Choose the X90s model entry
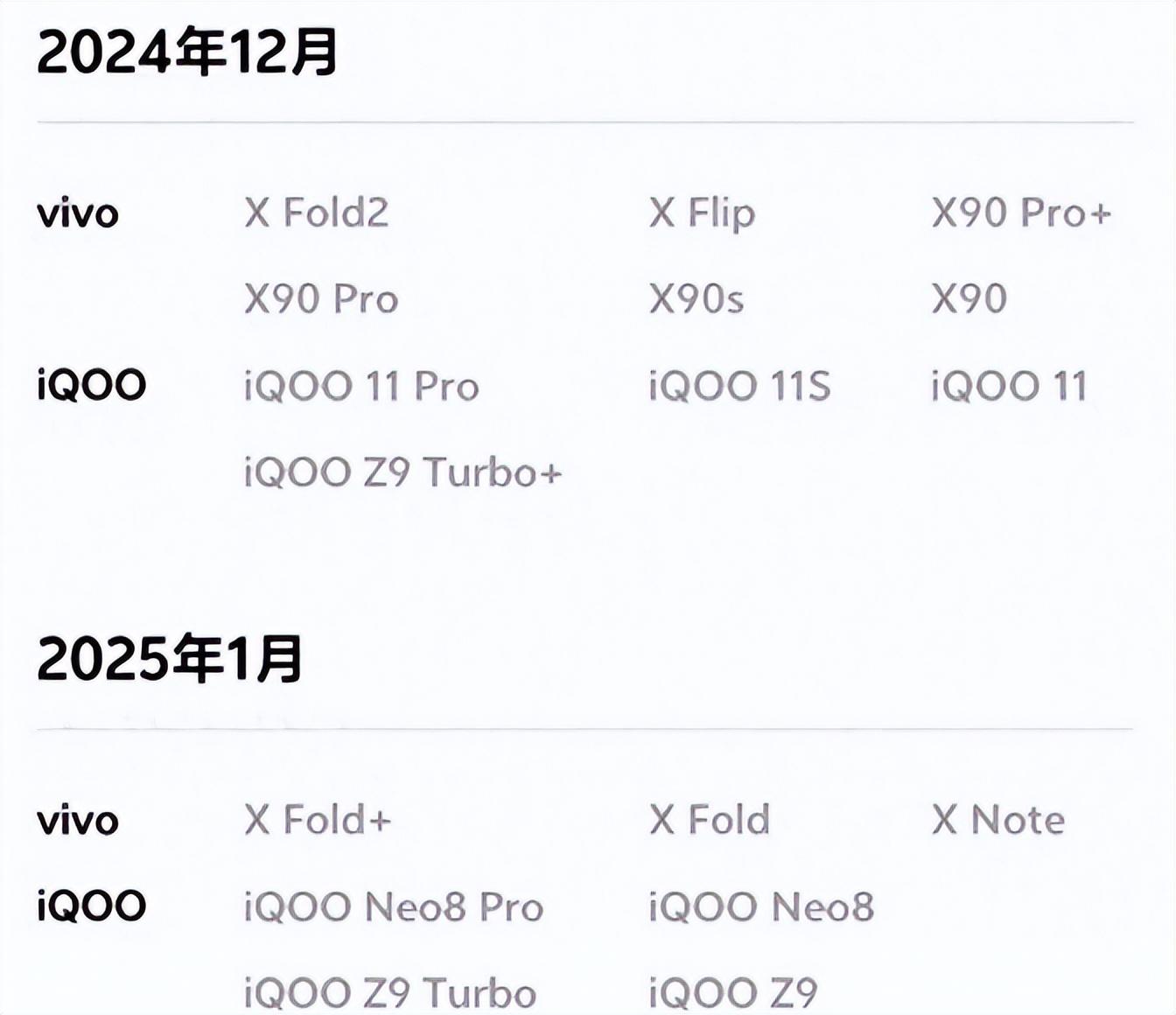The height and width of the screenshot is (1015, 1176). (696, 299)
